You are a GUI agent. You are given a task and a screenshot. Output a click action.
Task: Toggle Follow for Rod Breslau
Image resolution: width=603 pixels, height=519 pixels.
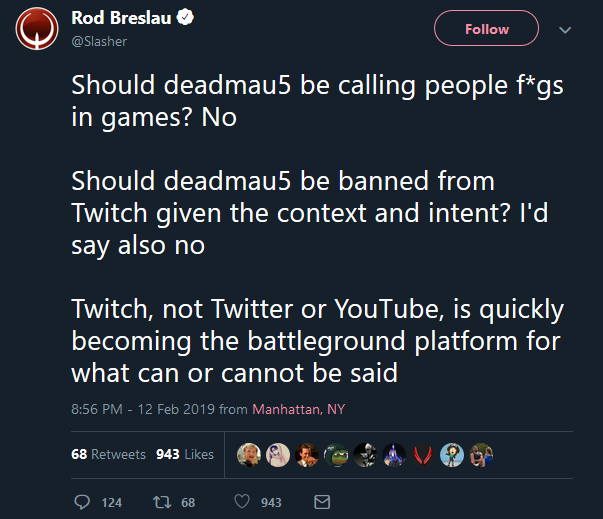tap(487, 29)
